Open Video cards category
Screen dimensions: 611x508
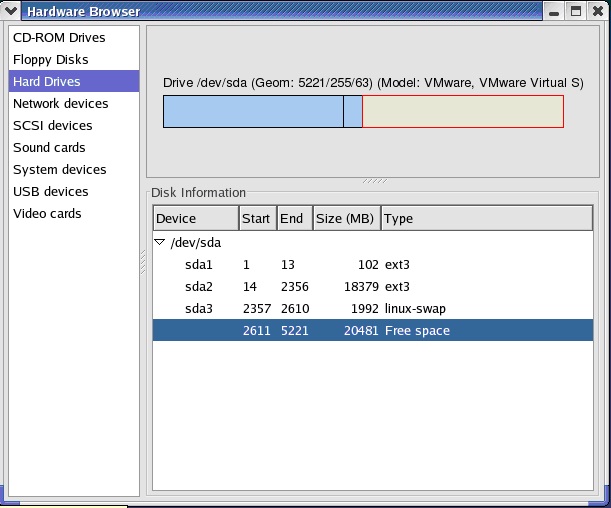[47, 214]
